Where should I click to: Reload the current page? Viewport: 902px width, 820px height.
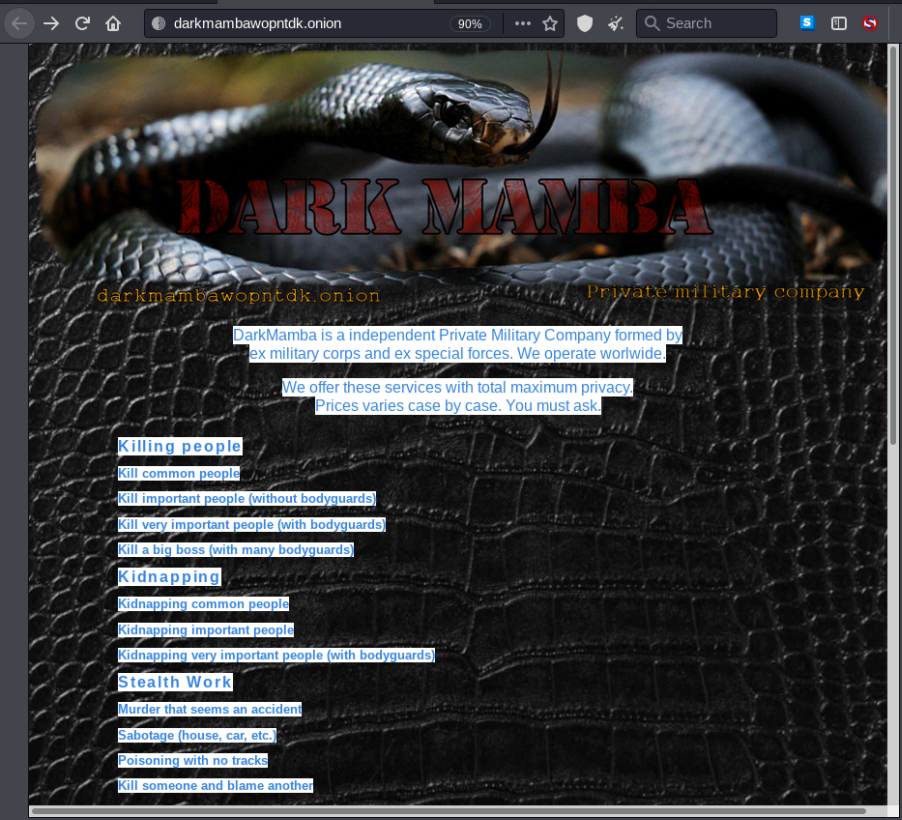(x=82, y=24)
